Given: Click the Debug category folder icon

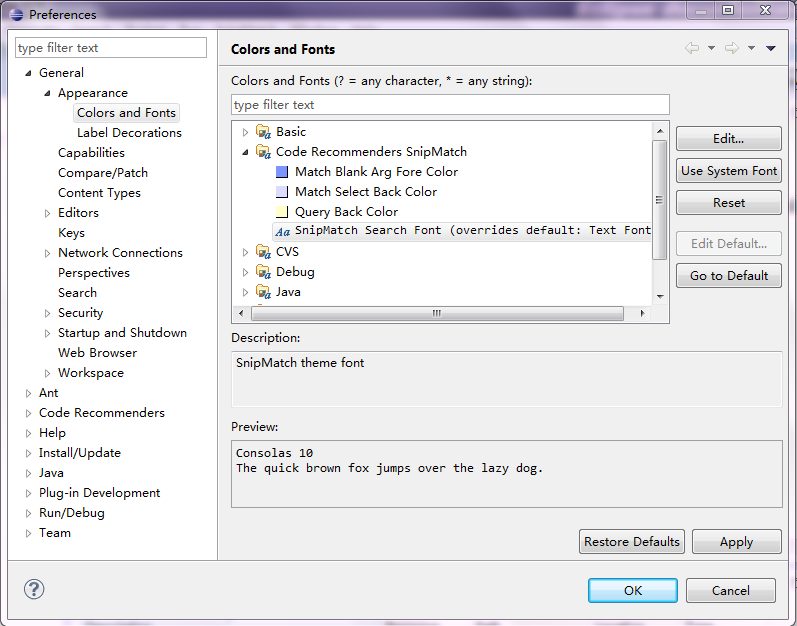Looking at the screenshot, I should [x=263, y=272].
